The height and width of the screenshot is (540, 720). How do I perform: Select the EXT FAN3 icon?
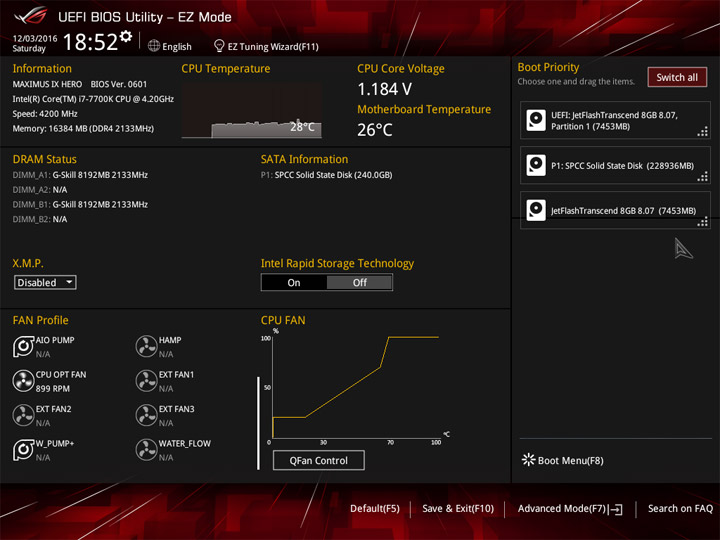click(146, 416)
